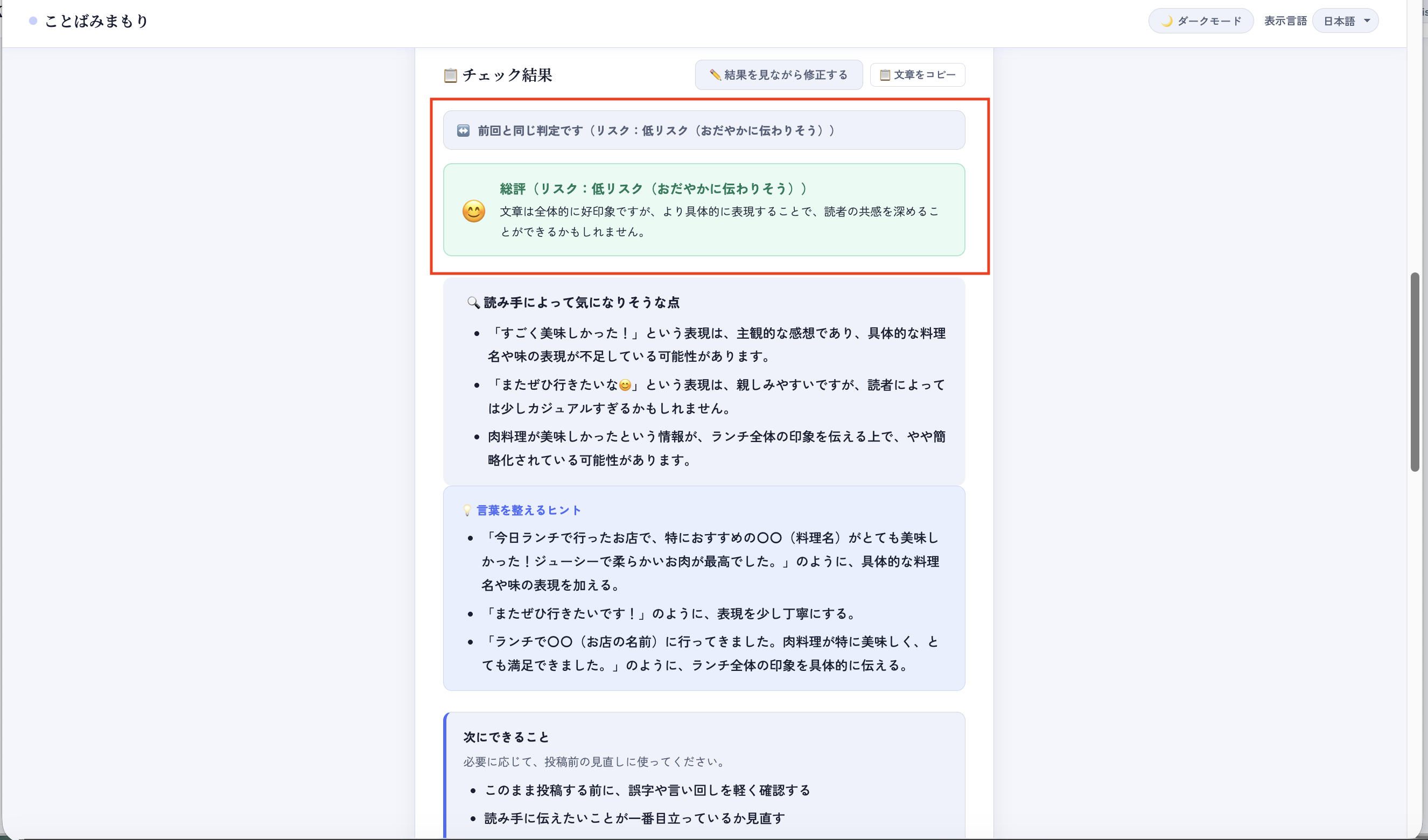This screenshot has height=840, width=1428.
Task: Click the clipboard icon next to チェック結果
Action: coord(451,75)
